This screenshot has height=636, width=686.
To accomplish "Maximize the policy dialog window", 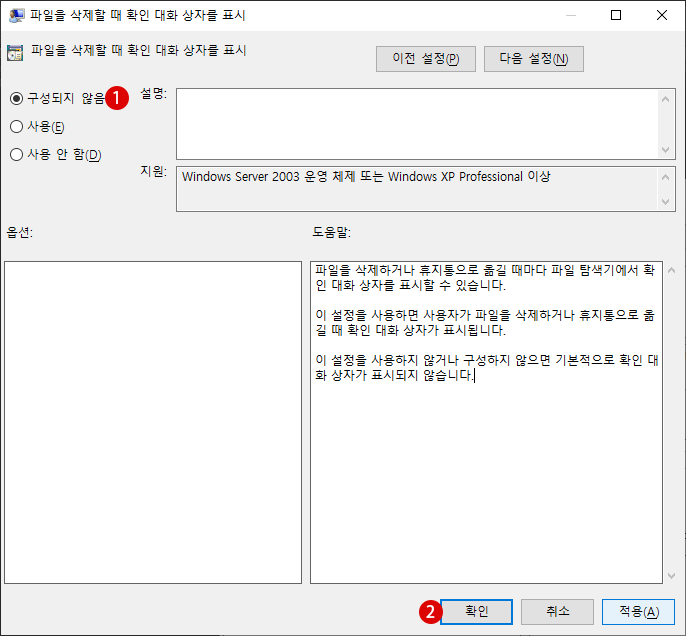I will (616, 15).
